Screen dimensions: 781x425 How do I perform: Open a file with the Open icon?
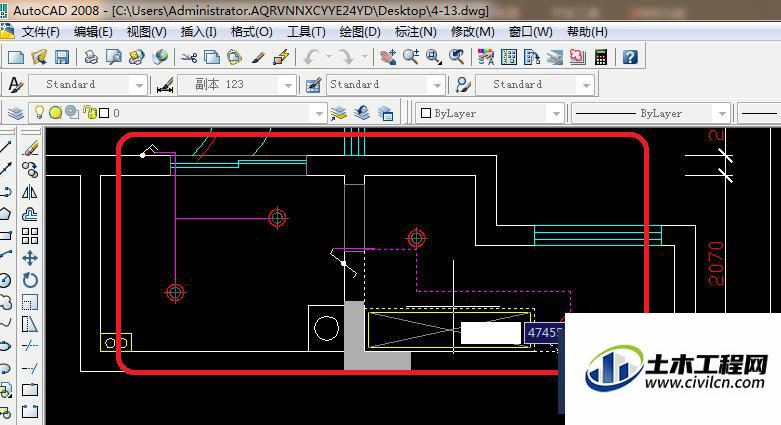(39, 57)
